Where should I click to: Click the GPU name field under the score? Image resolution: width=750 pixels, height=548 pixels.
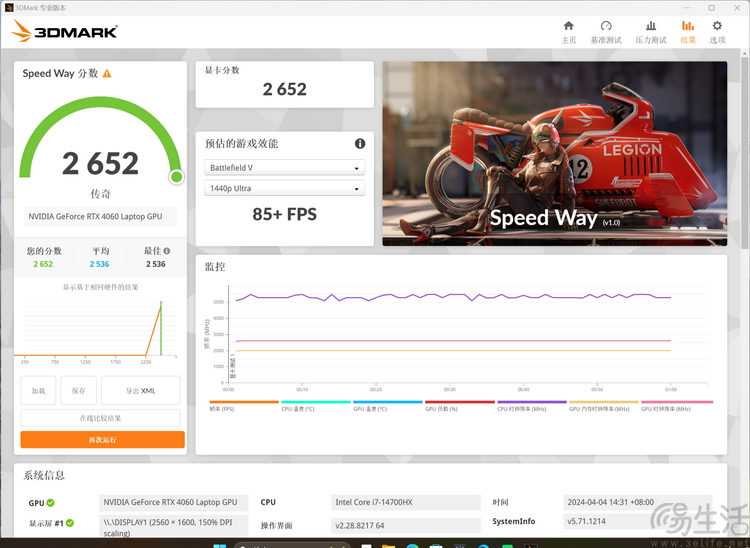click(x=100, y=217)
